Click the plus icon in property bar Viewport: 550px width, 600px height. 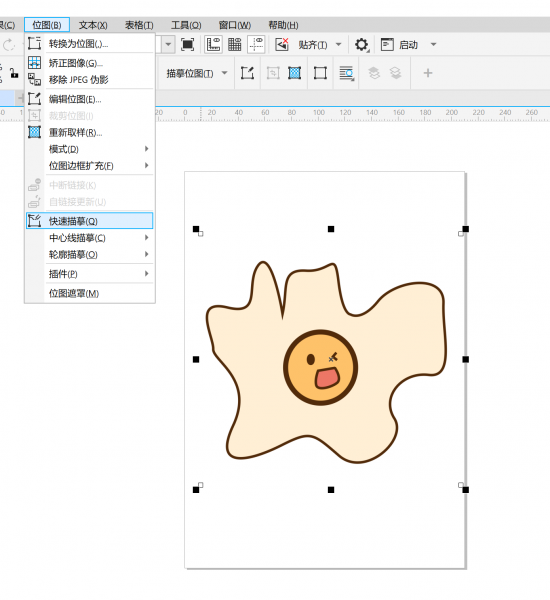[x=428, y=73]
